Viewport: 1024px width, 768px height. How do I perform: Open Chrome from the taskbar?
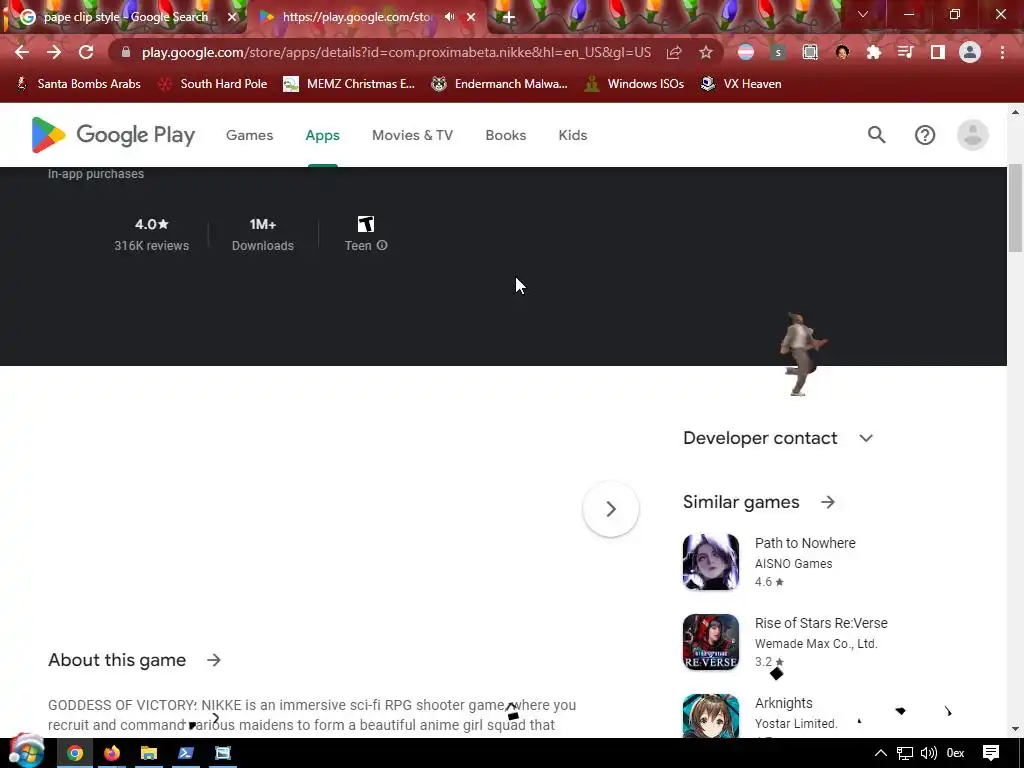(74, 753)
